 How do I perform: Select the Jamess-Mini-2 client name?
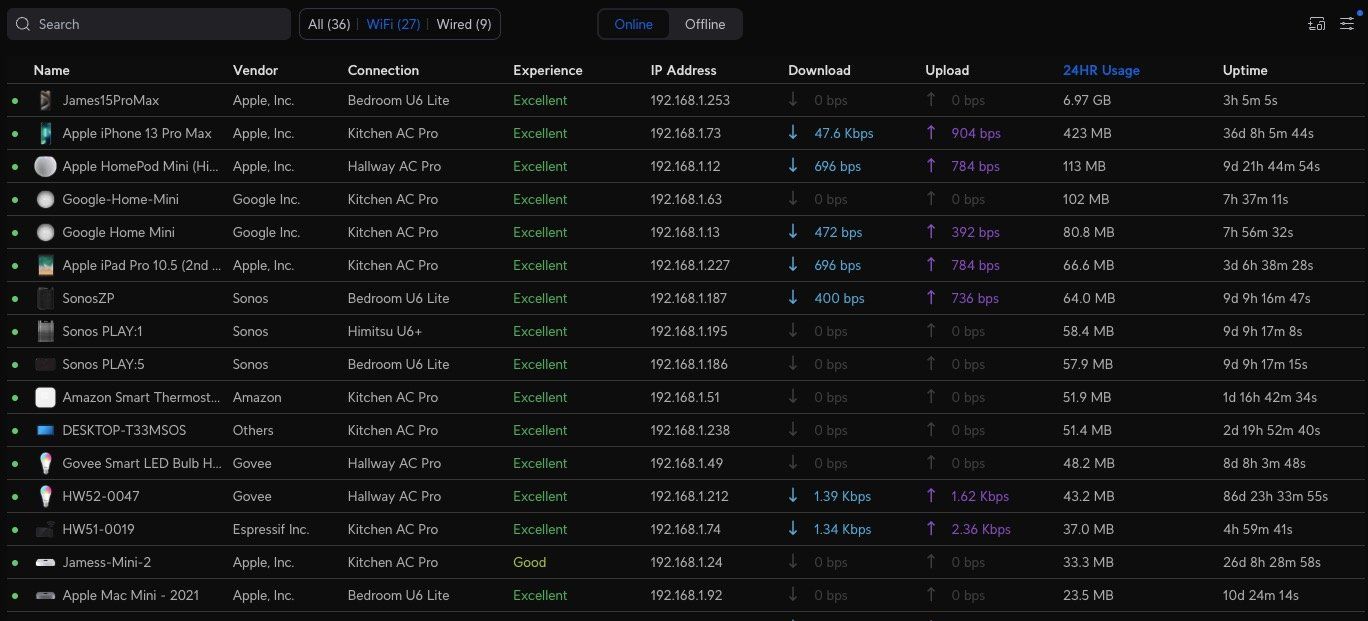point(107,562)
